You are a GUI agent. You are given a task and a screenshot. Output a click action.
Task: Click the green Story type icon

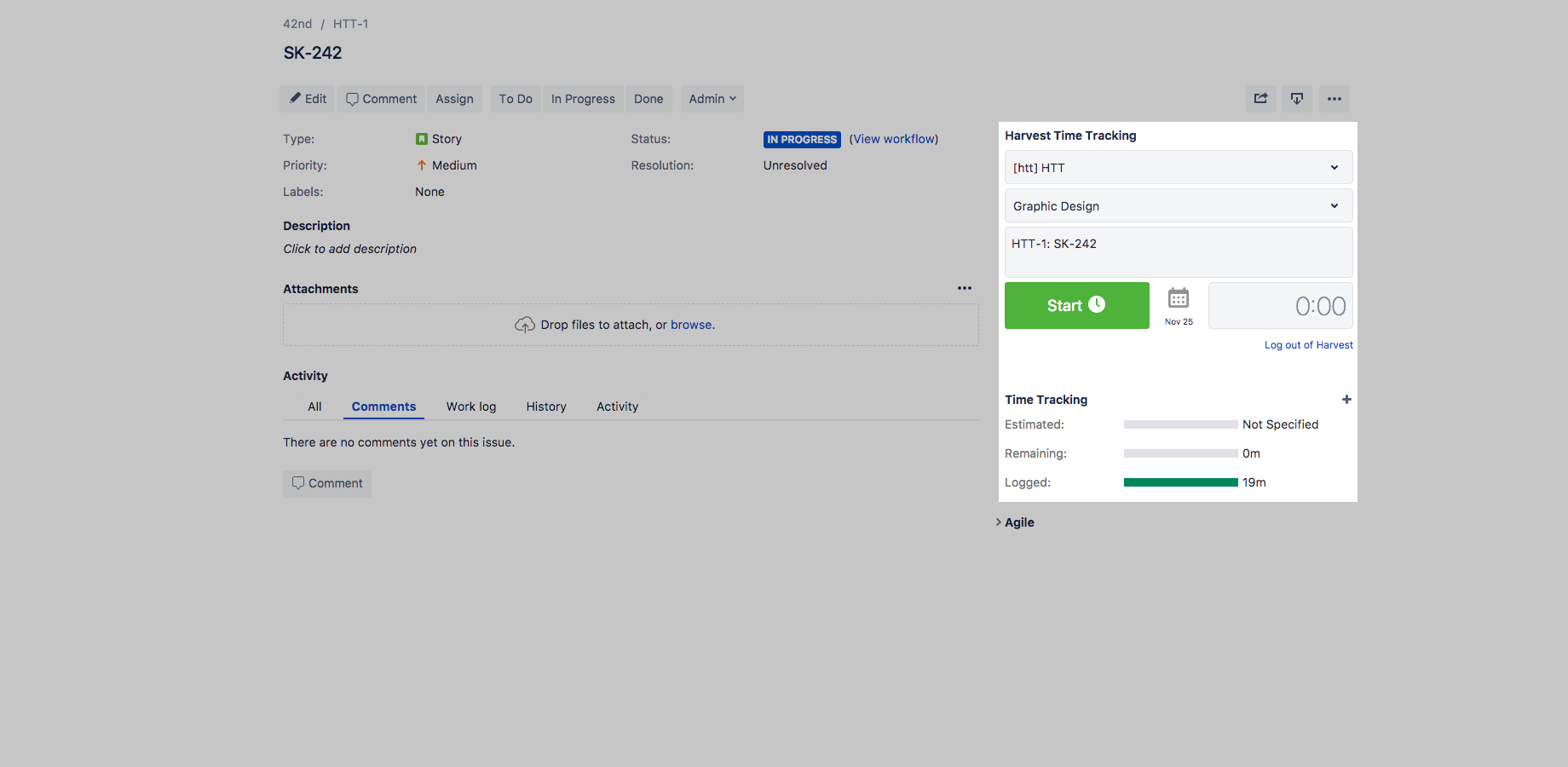pos(421,138)
